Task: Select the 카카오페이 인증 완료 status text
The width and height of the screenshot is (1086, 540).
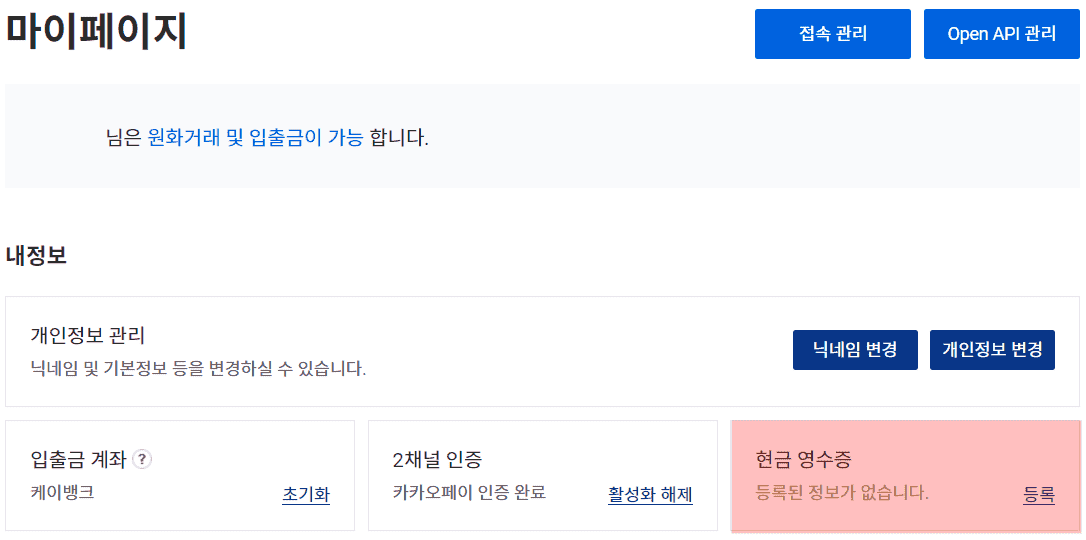Action: pyautogui.click(x=469, y=493)
